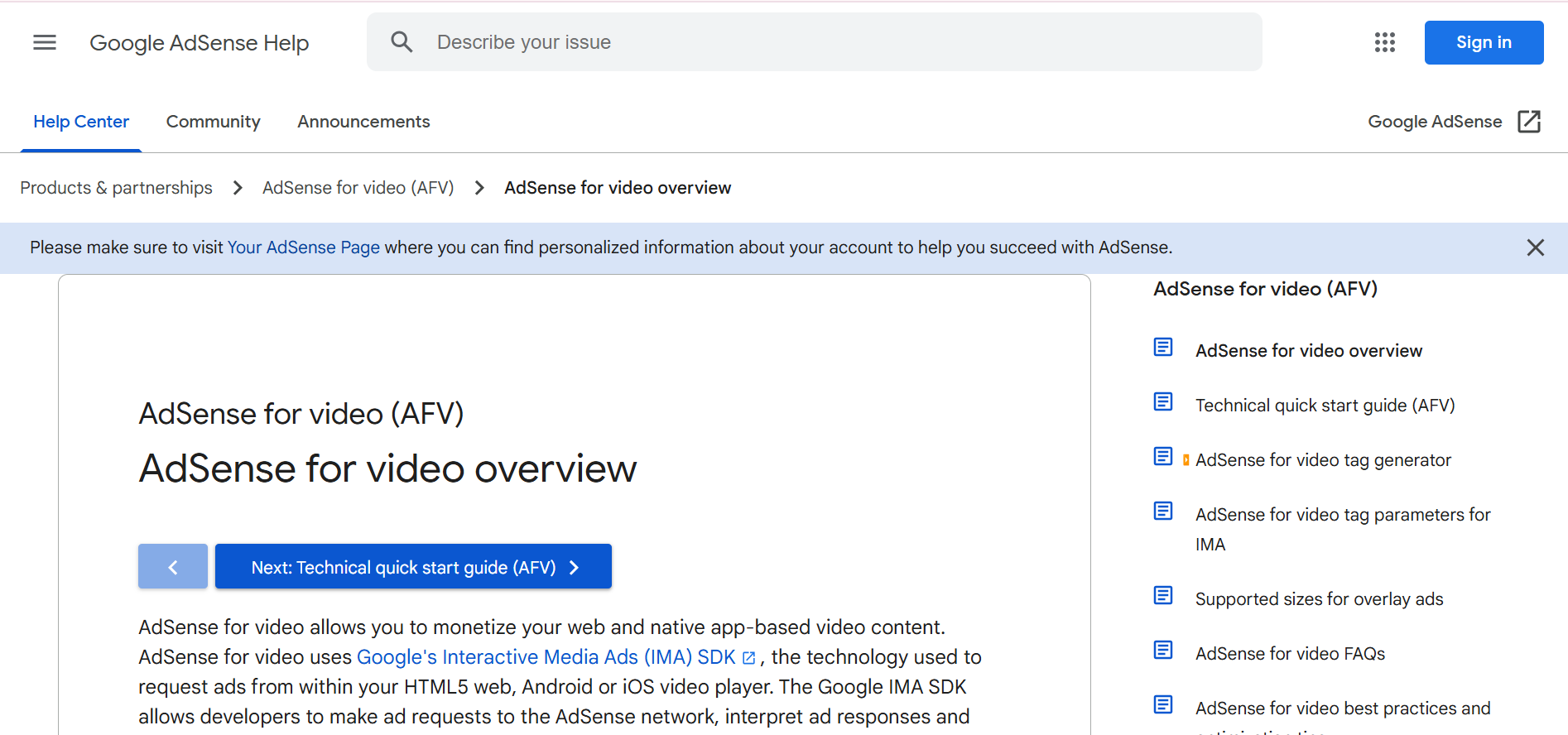Screen dimensions: 1568x735
Task: Open sidebar AdSense for video FAQs
Action: [1291, 654]
